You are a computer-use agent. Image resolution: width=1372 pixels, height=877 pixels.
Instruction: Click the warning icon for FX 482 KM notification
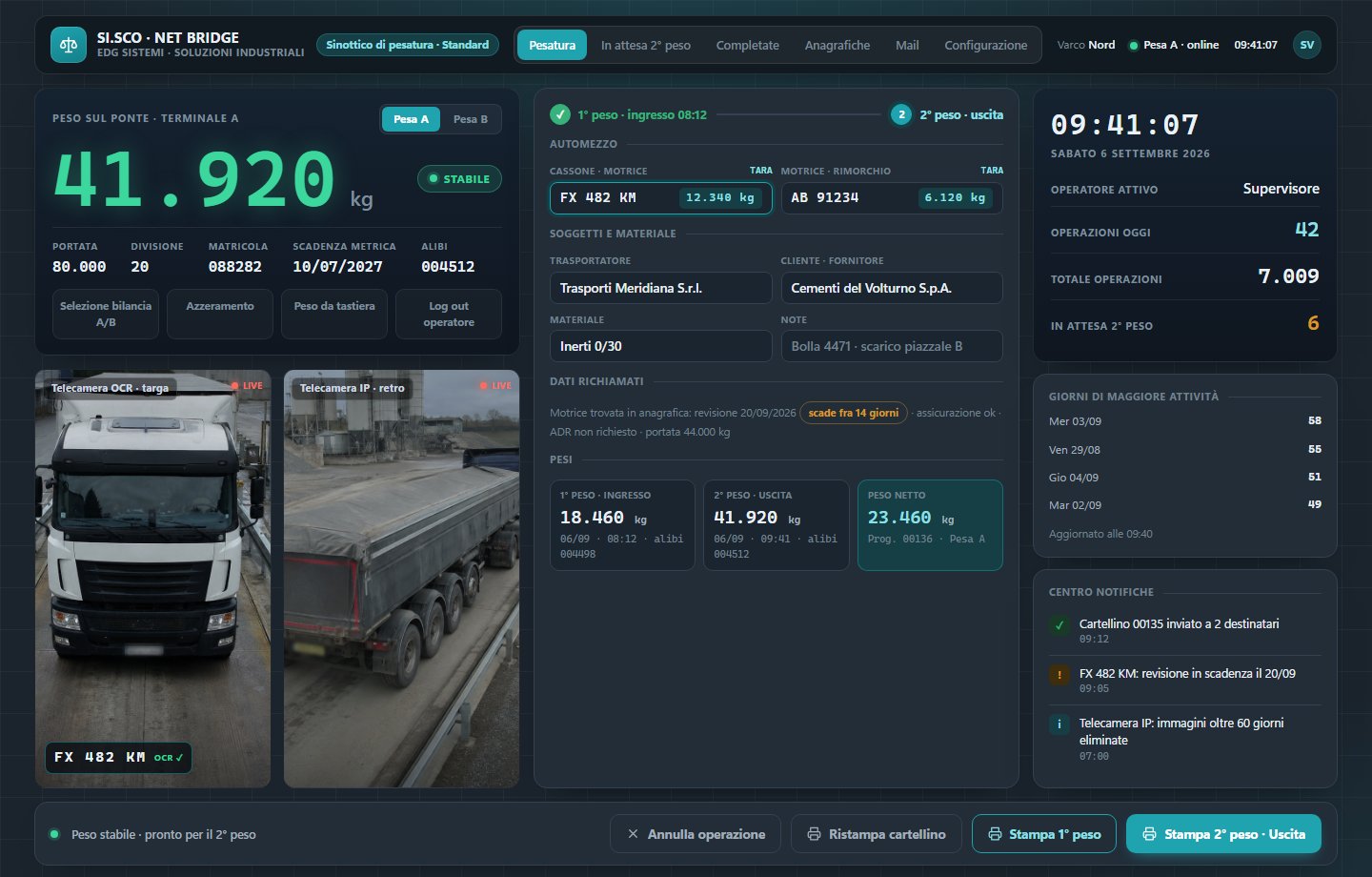(1059, 675)
